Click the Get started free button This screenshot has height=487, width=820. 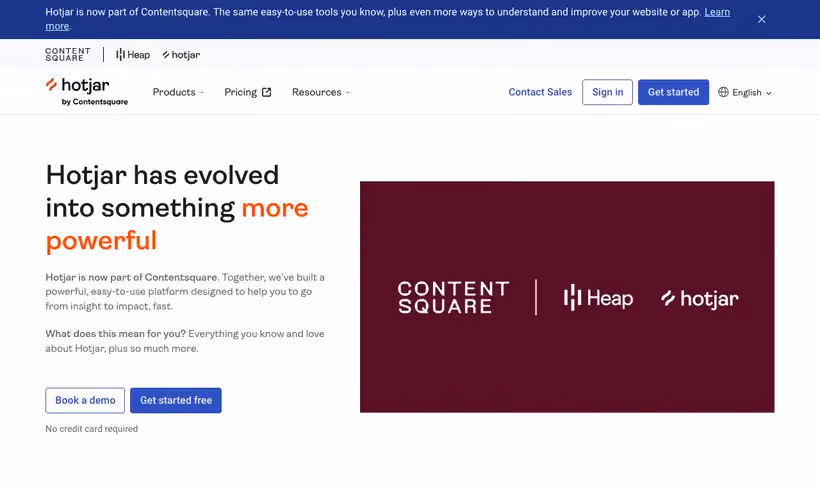tap(176, 400)
